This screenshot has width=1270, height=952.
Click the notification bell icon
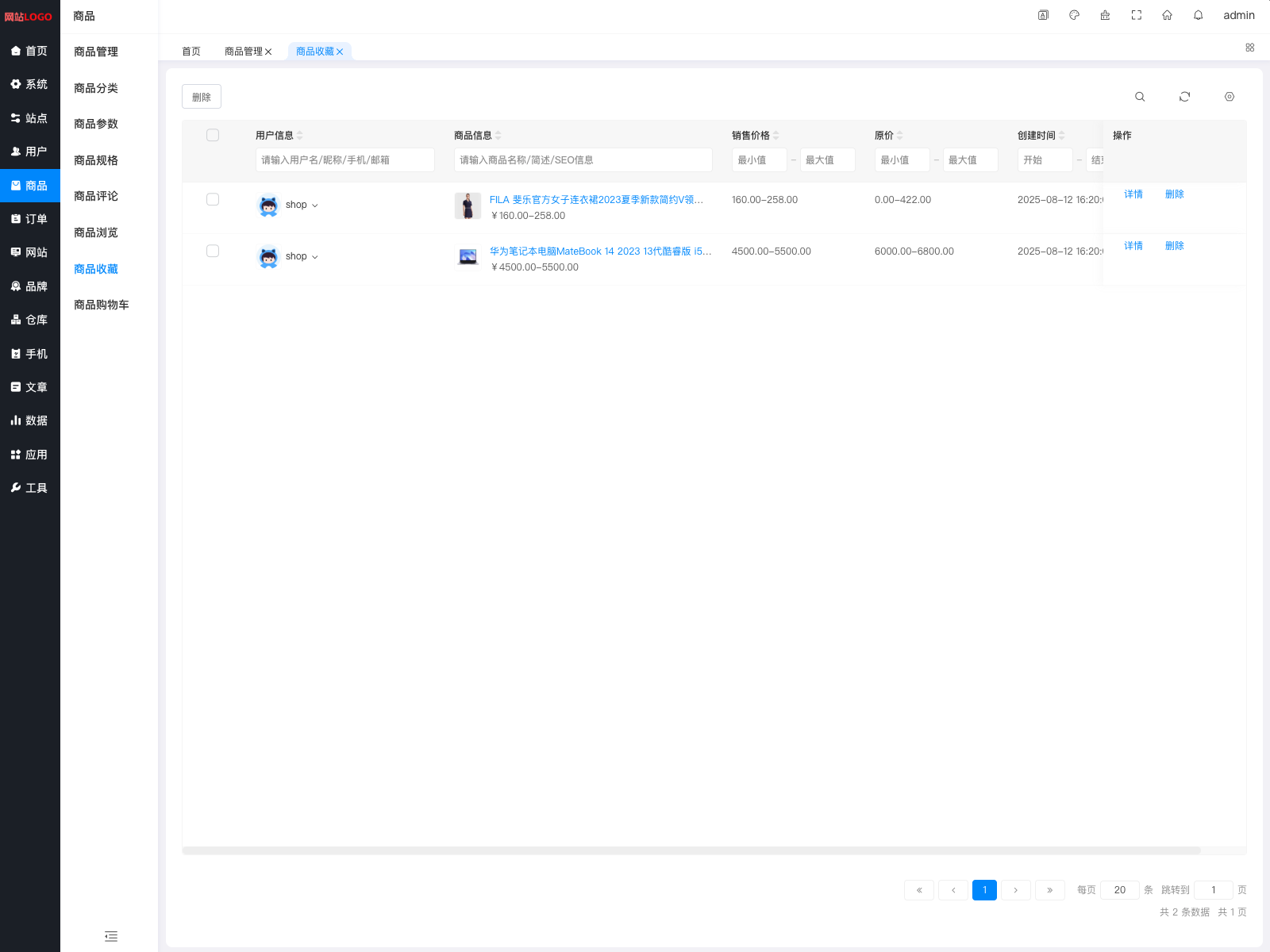coord(1199,15)
